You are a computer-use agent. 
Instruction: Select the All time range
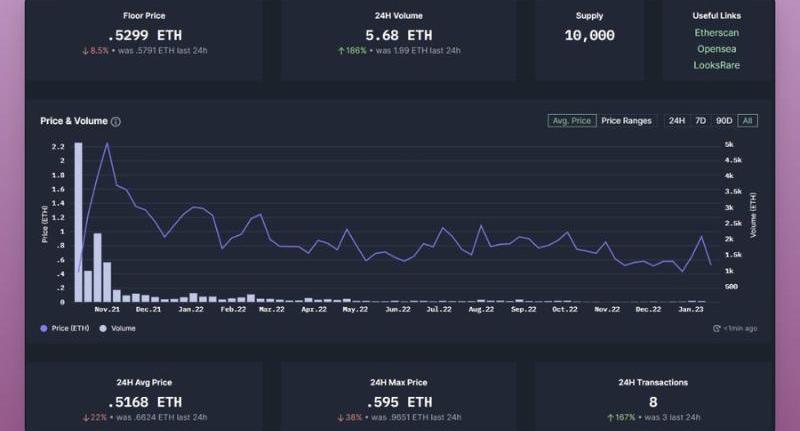point(748,121)
